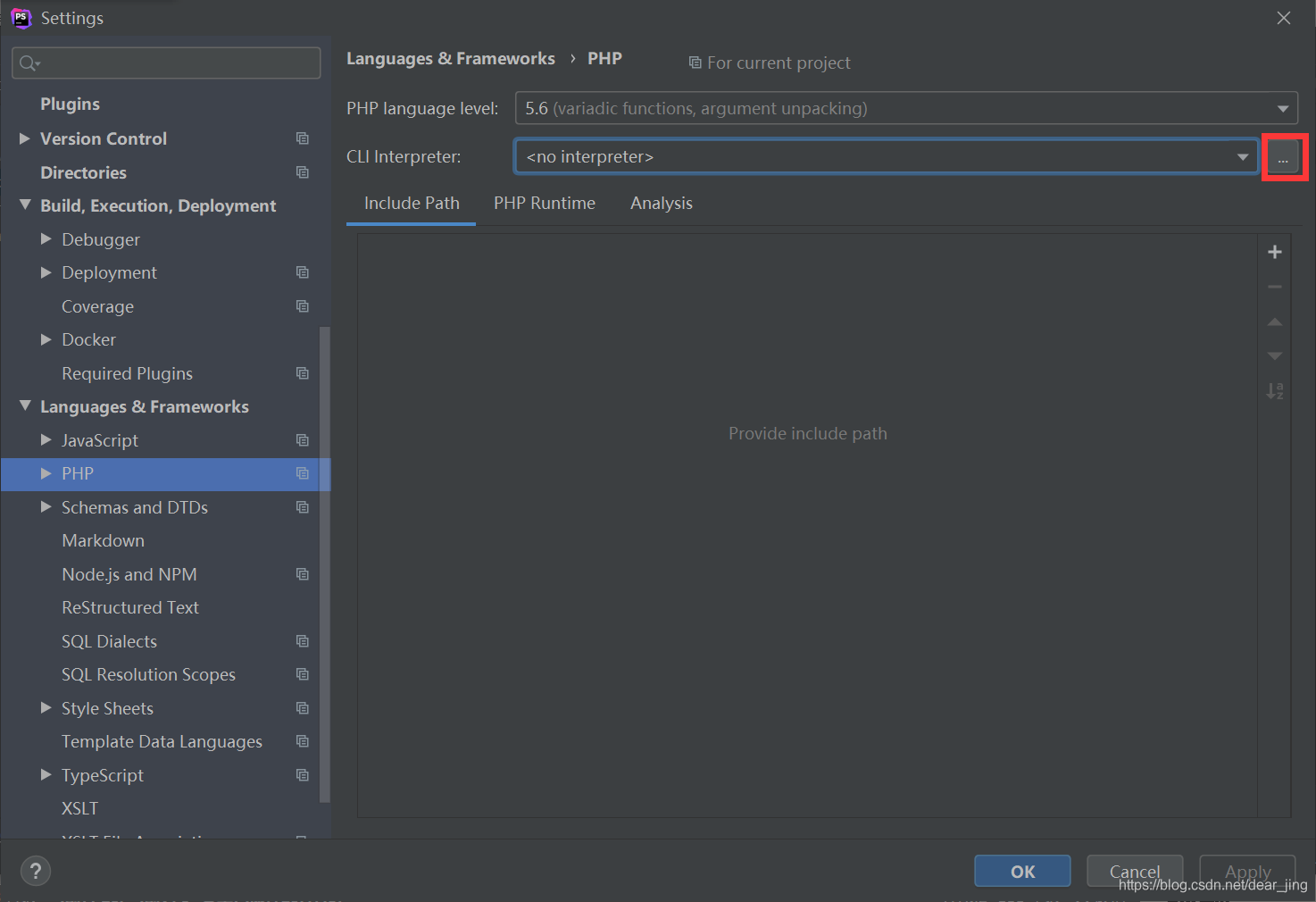The height and width of the screenshot is (902, 1316).
Task: Open Plugins settings page
Action: point(70,104)
